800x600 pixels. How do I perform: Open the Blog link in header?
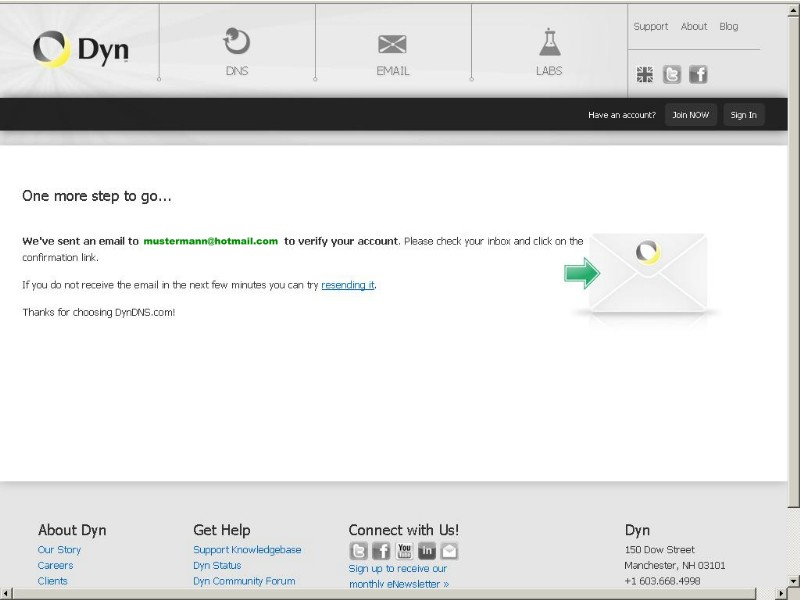click(728, 27)
